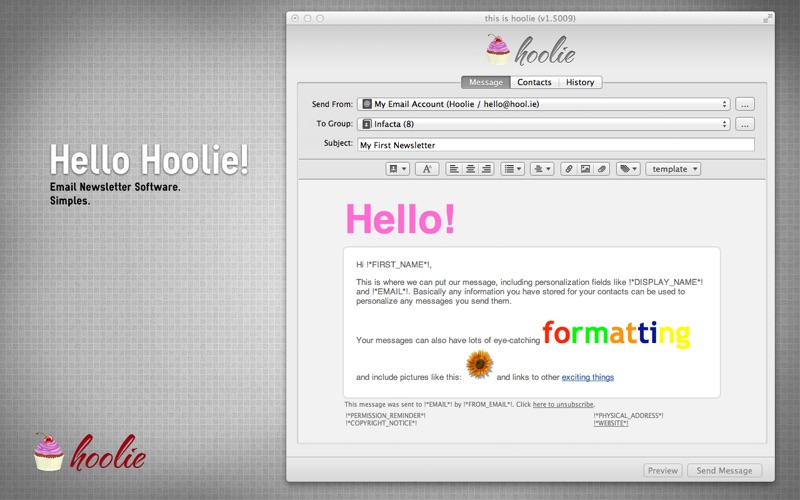Click the !*WEBSITE*! link in footer
Image resolution: width=800 pixels, height=500 pixels.
click(611, 423)
